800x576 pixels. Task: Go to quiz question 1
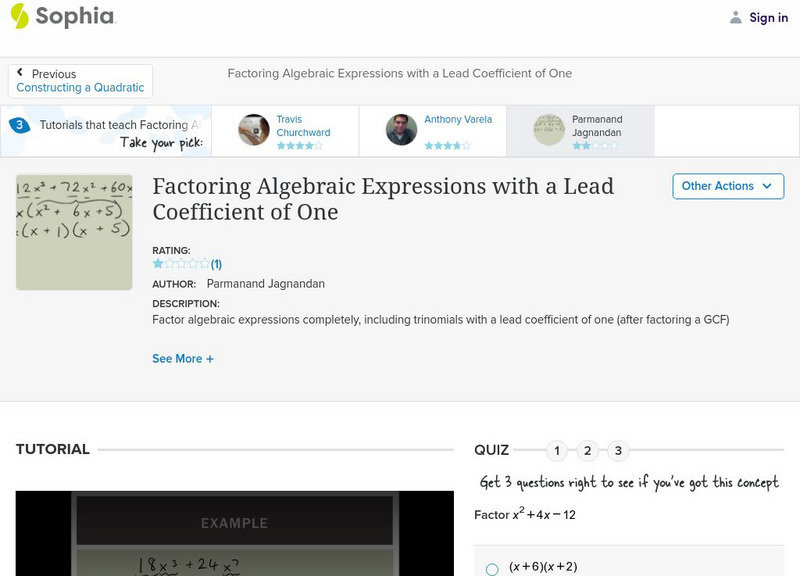coord(557,450)
